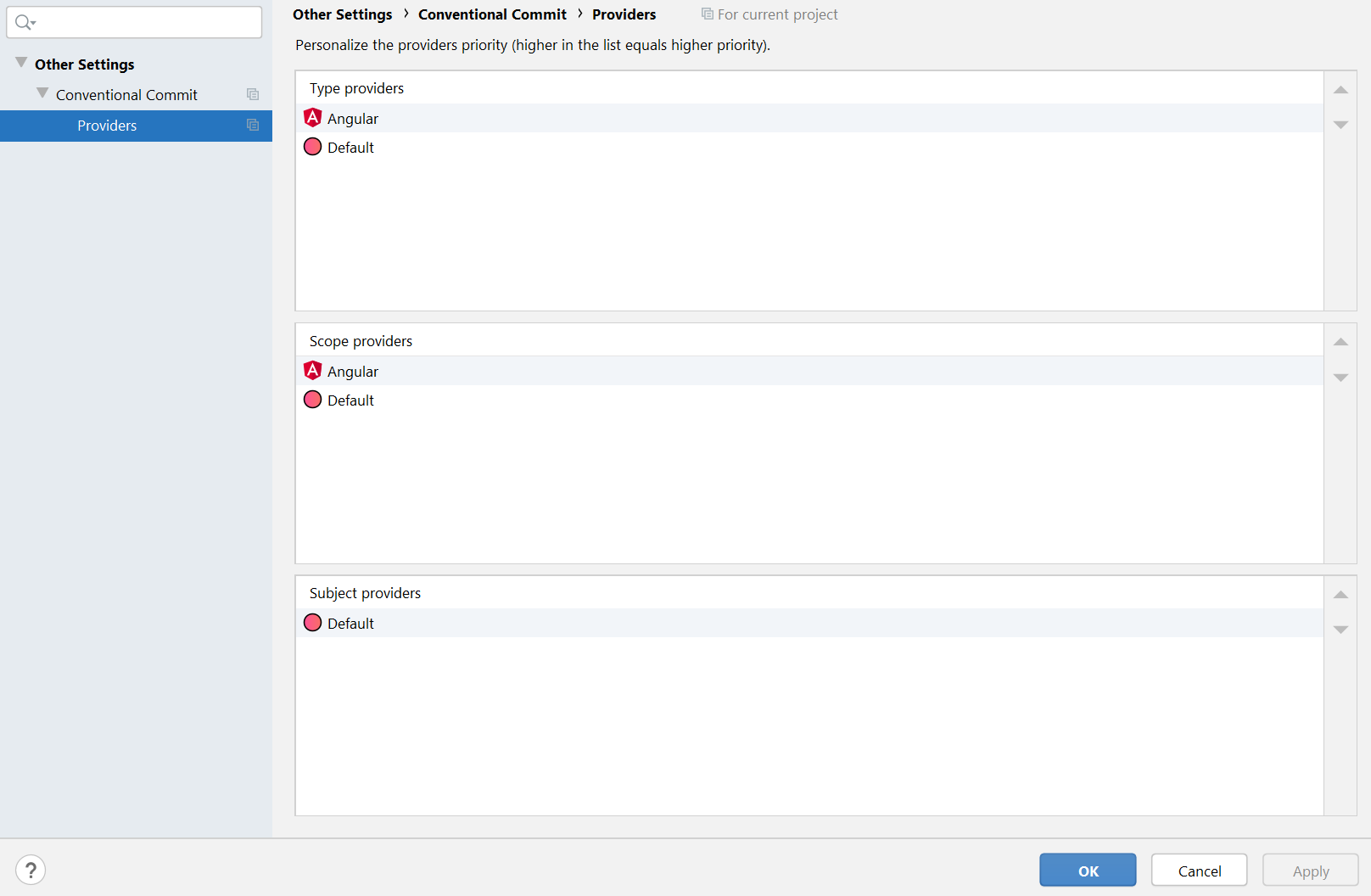Open help with the question mark button

(x=31, y=870)
